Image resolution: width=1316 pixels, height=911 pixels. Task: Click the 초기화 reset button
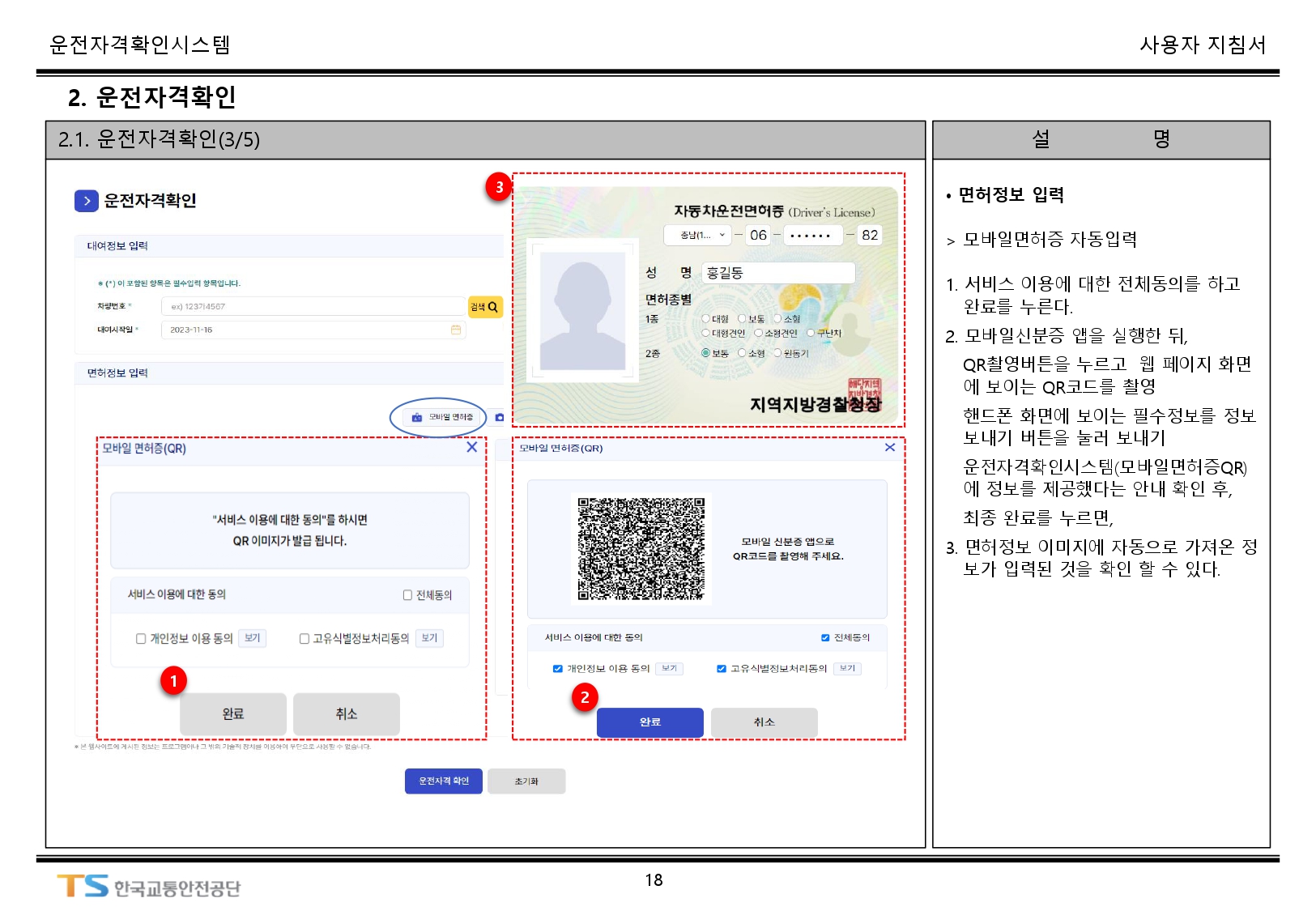coord(526,781)
